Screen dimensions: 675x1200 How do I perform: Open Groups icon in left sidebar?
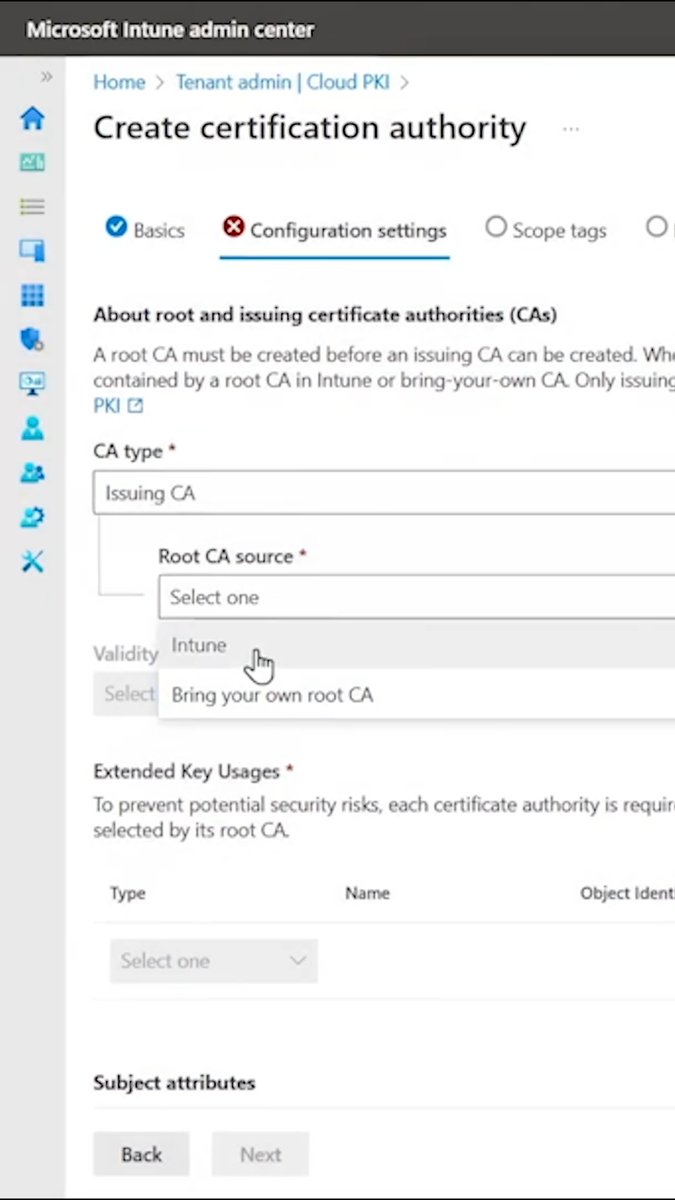[x=32, y=473]
